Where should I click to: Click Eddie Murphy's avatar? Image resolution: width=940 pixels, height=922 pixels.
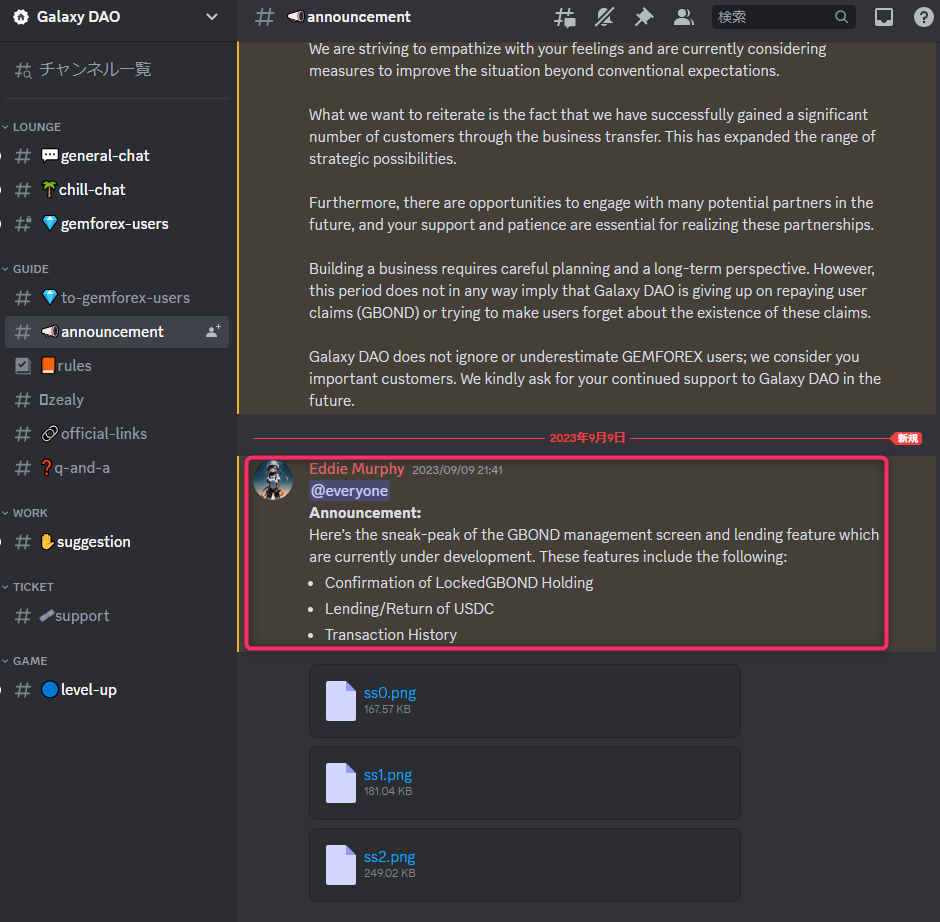coord(273,480)
